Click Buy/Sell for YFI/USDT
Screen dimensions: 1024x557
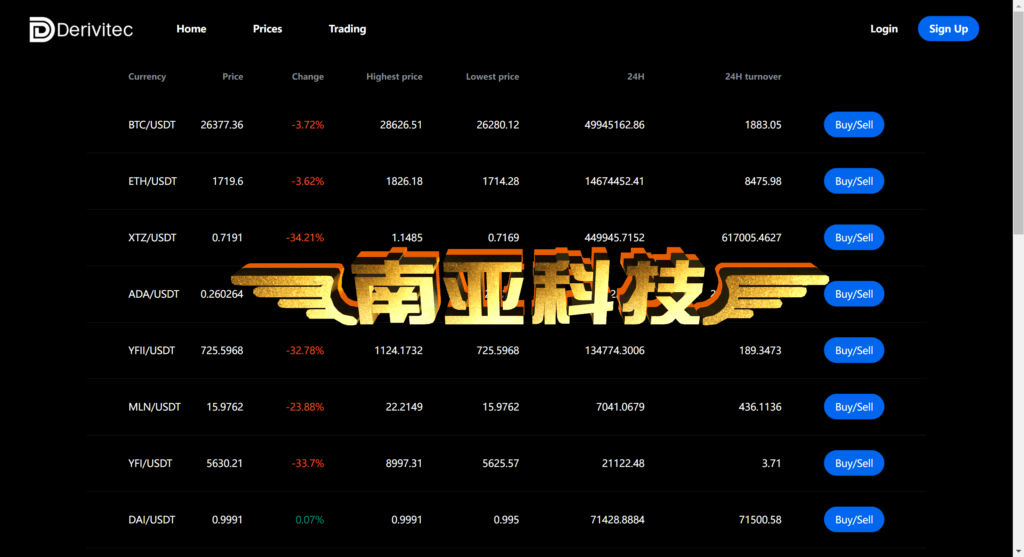[854, 463]
